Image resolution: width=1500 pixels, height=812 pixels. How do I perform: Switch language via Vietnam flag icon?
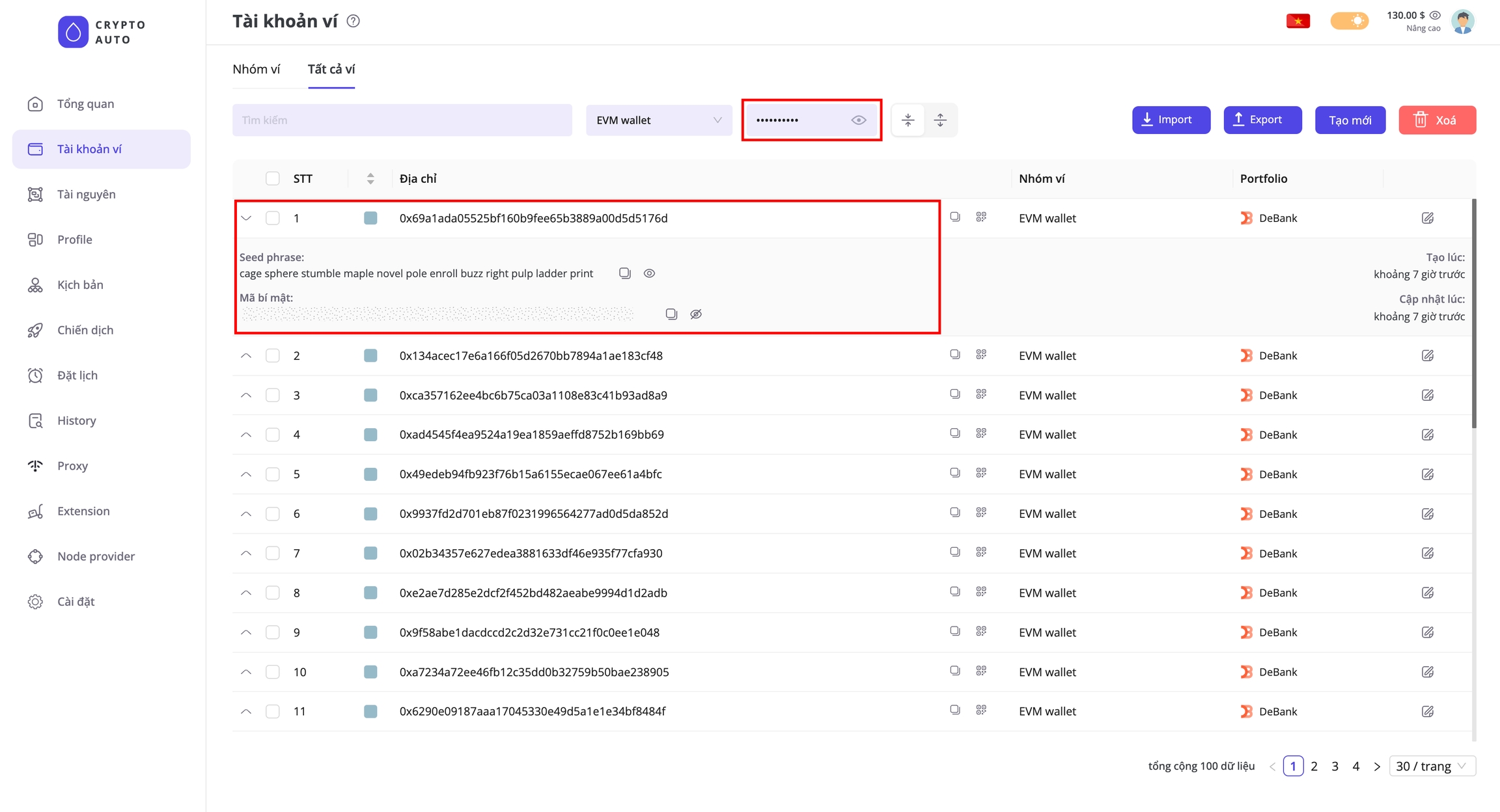1298,21
